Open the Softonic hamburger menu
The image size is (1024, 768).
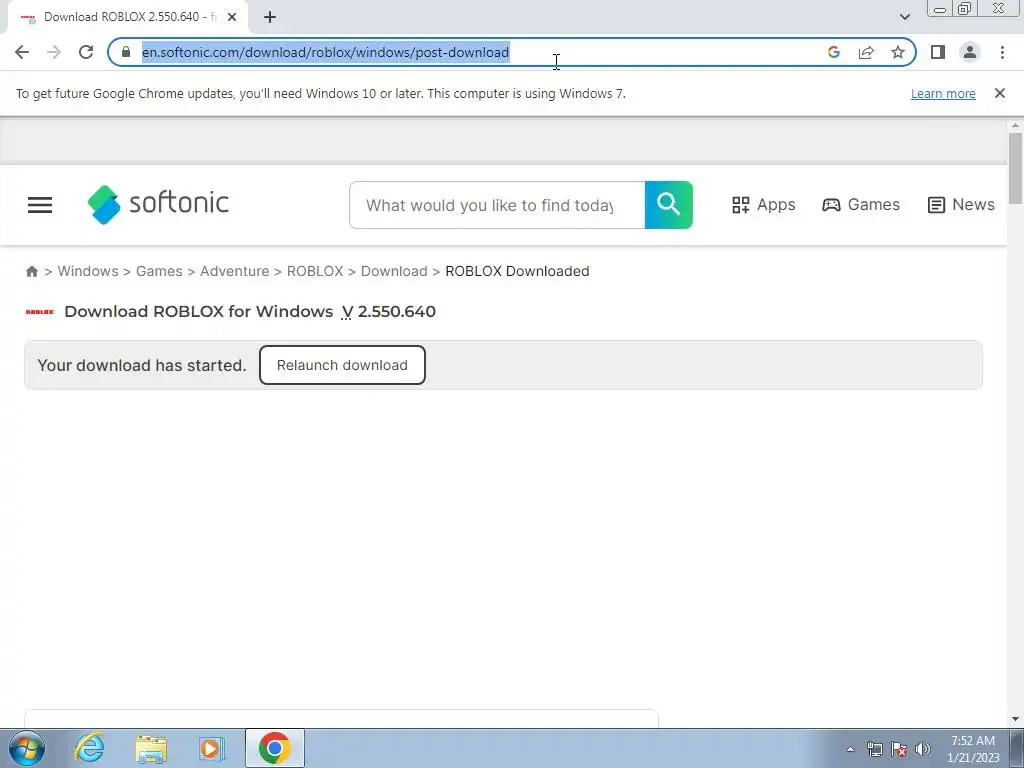[x=40, y=205]
